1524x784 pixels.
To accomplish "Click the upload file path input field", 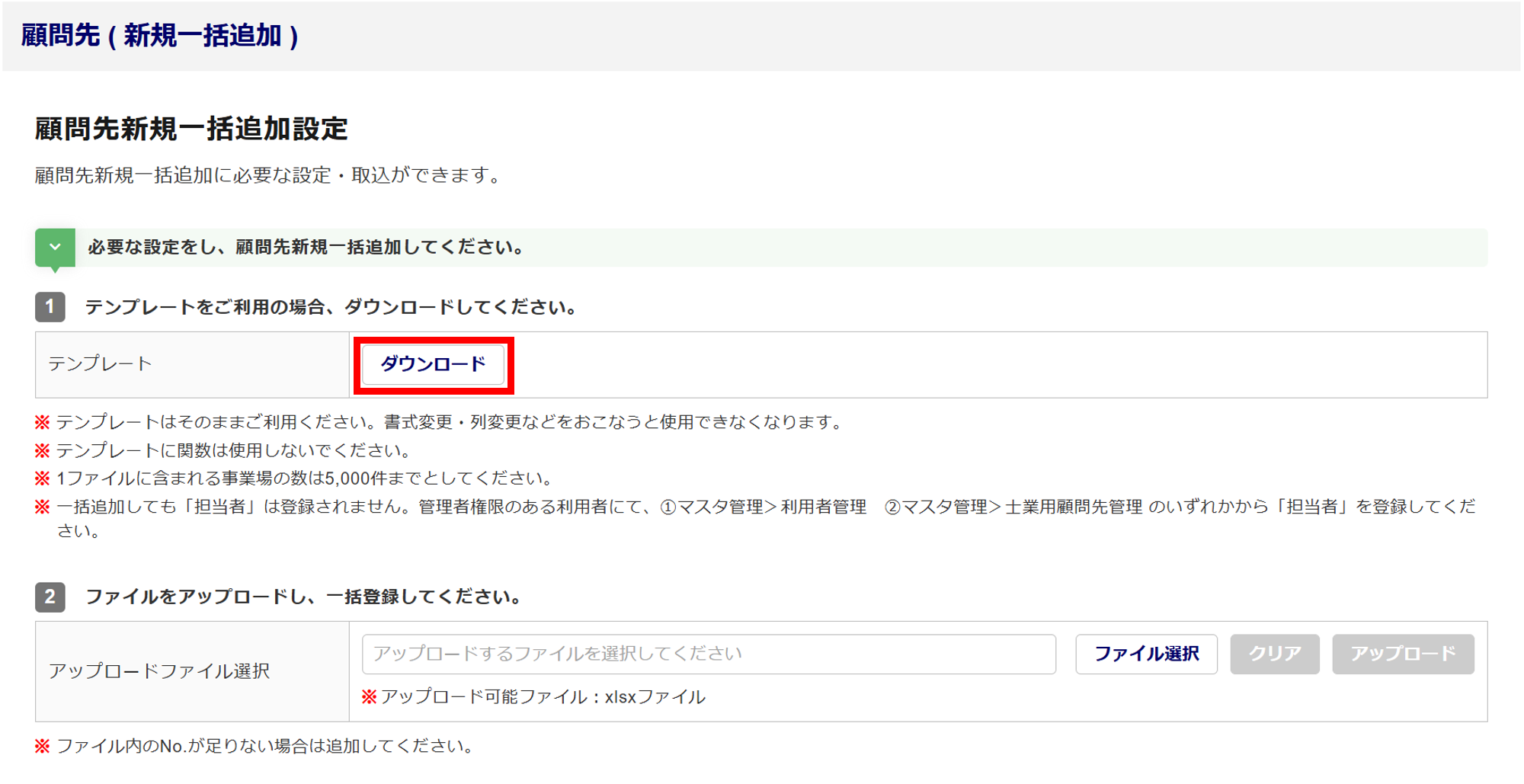I will pyautogui.click(x=709, y=654).
